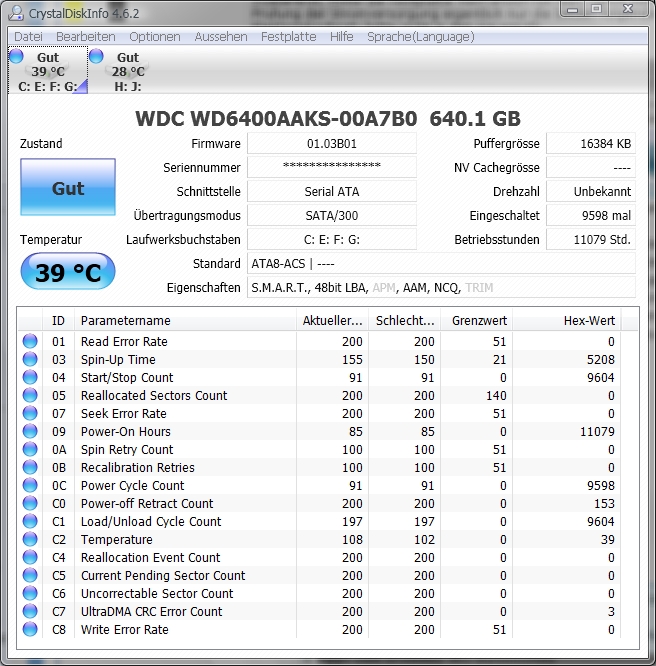Screen dimensions: 656x666
Task: Select the text "Read Error Rate"
Action: [124, 341]
